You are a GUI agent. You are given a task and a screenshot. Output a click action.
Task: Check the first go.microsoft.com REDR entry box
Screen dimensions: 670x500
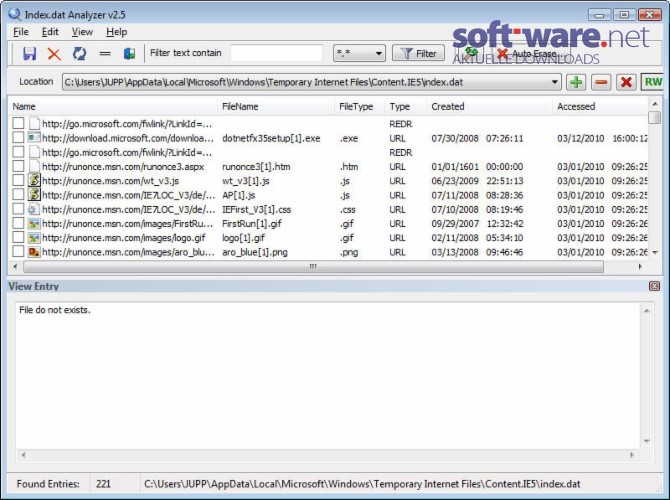pyautogui.click(x=18, y=124)
